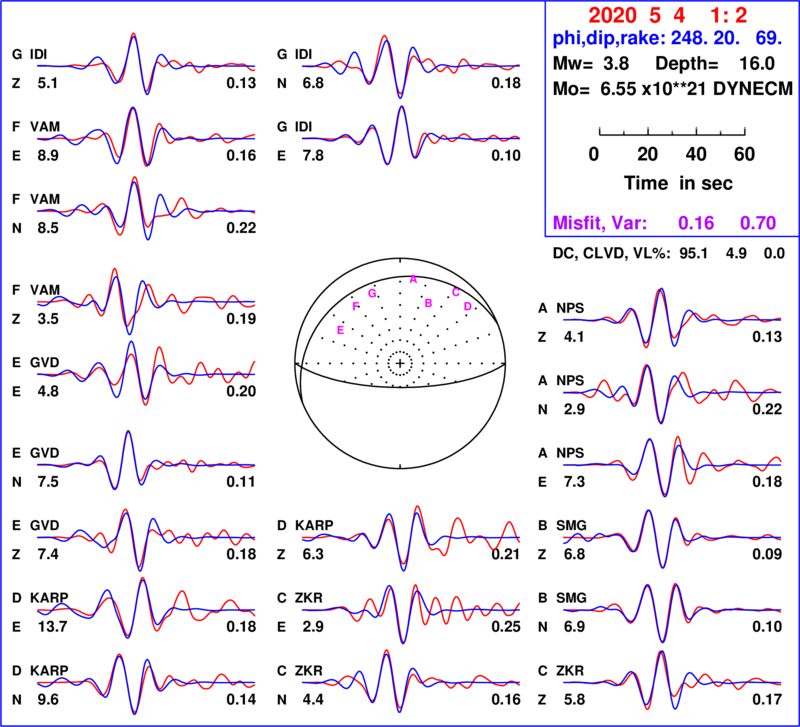Click the purple "Misfit, Var:" label

[600, 223]
